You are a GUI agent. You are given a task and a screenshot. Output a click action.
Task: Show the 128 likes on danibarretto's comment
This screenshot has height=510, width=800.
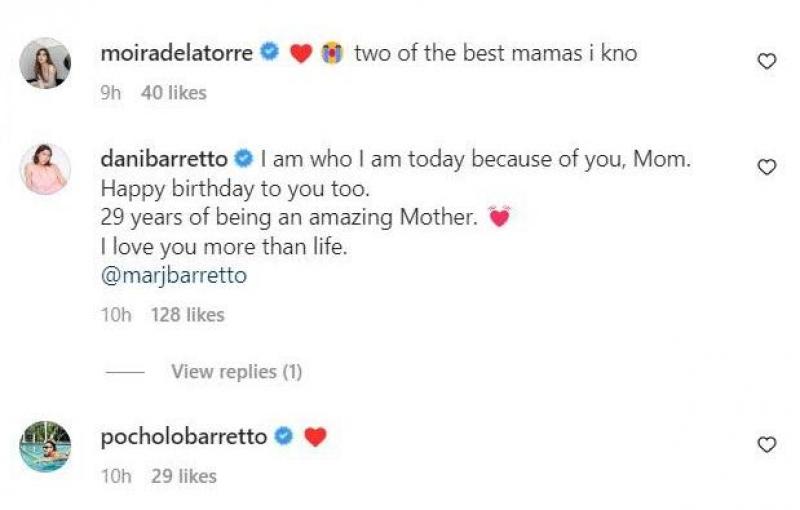(187, 315)
